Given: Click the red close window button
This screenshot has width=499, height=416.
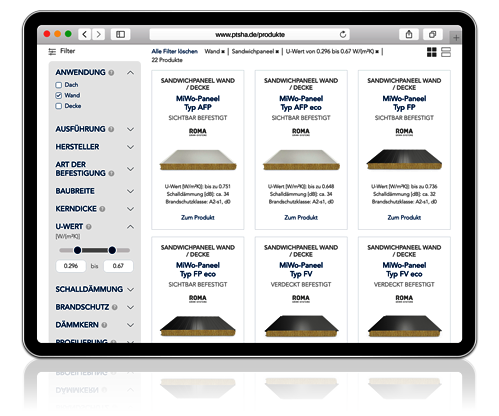Looking at the screenshot, I should tap(47, 34).
